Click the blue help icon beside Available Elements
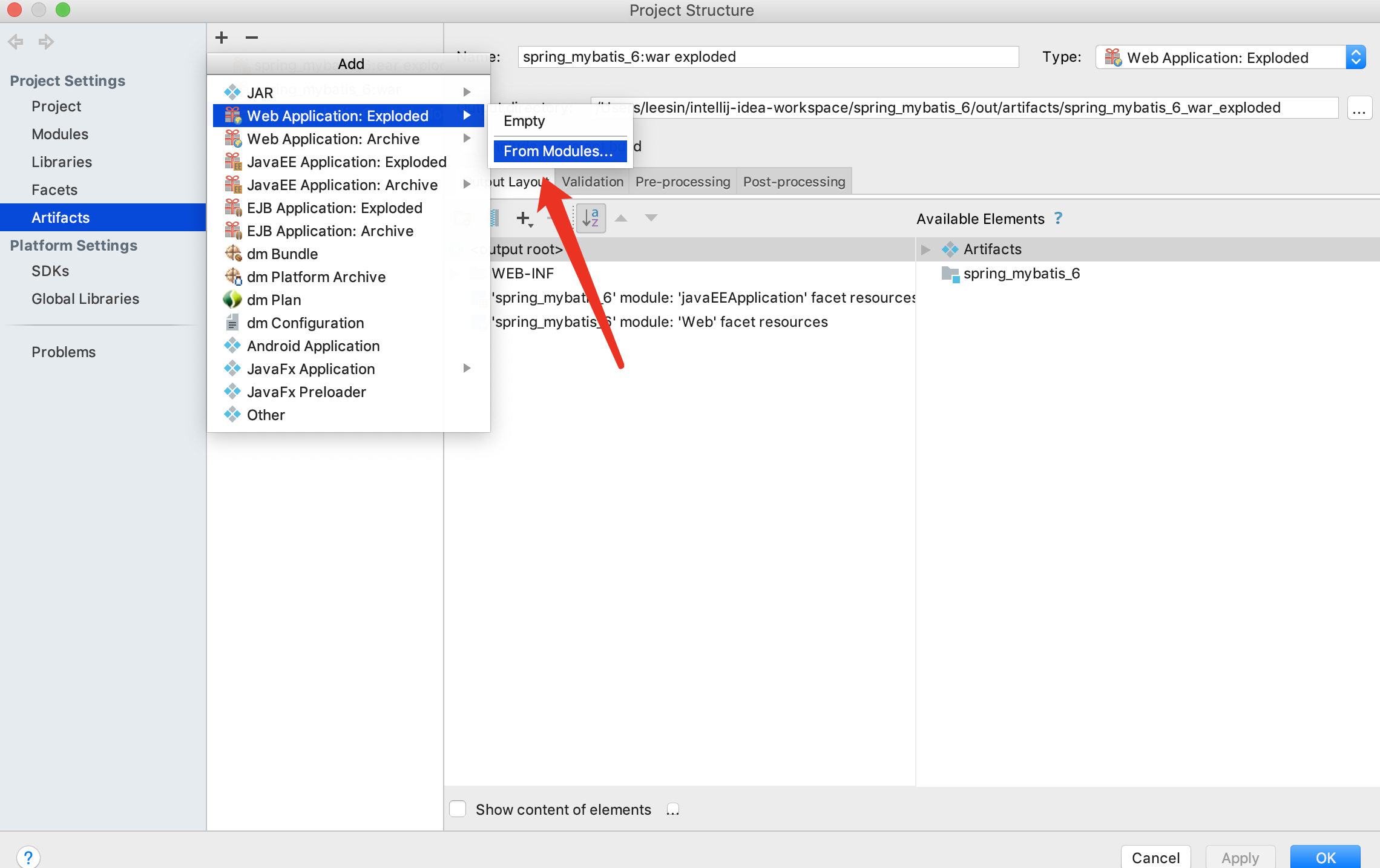Image resolution: width=1380 pixels, height=868 pixels. coord(1058,219)
